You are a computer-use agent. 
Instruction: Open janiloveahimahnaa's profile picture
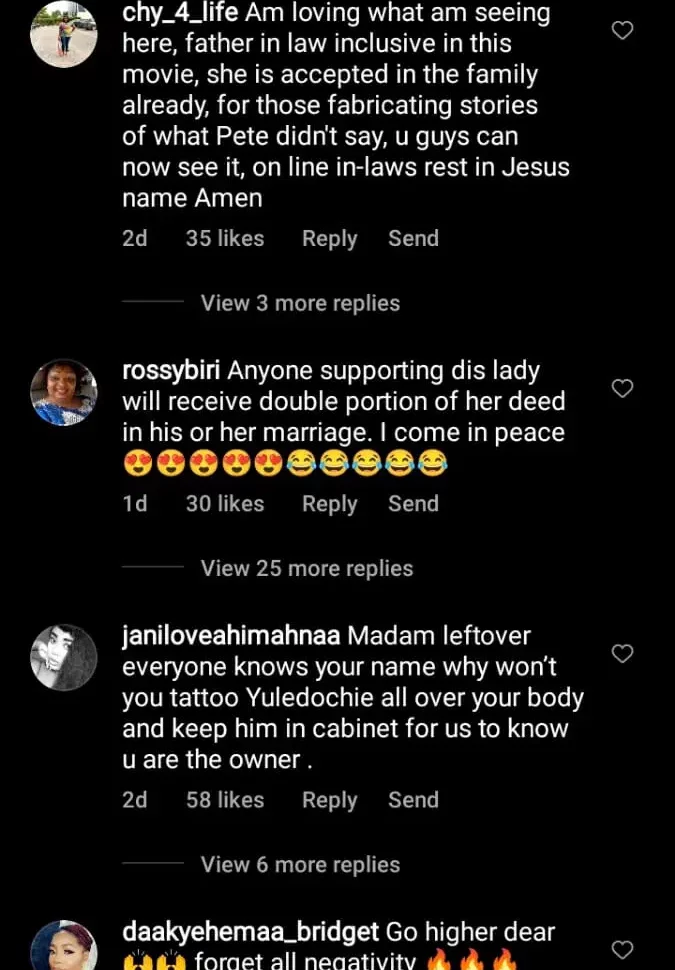tap(64, 657)
